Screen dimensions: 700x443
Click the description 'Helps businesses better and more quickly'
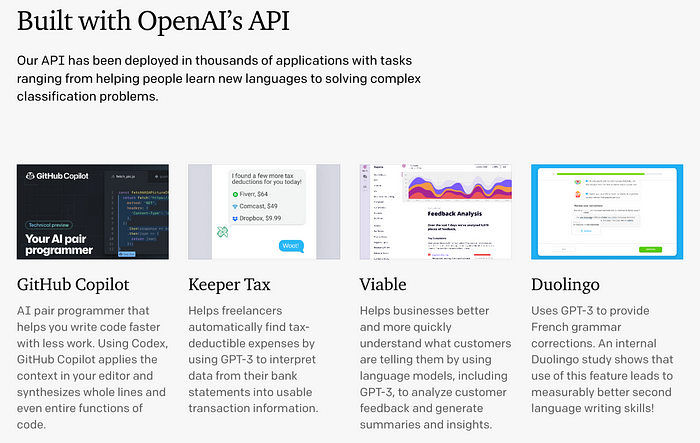(435, 368)
